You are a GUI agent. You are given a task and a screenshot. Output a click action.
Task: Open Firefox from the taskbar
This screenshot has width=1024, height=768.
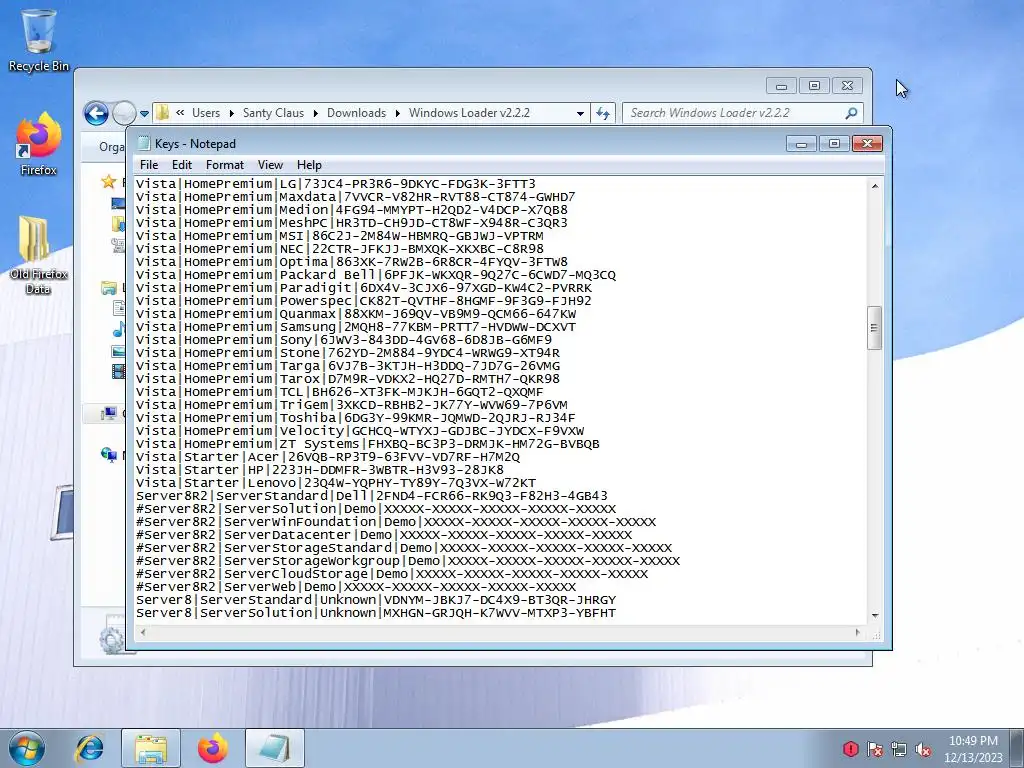point(213,748)
